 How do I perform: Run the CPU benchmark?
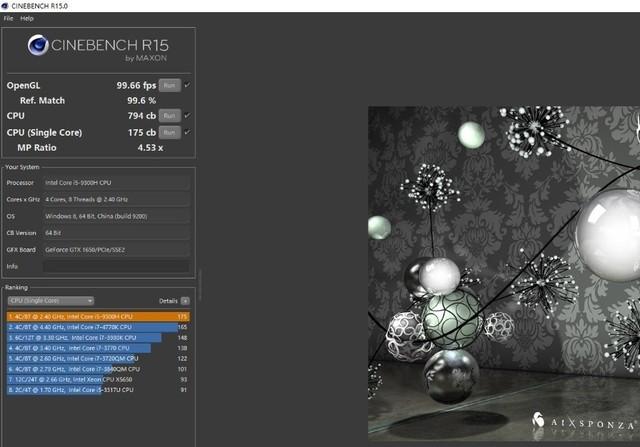[x=169, y=116]
